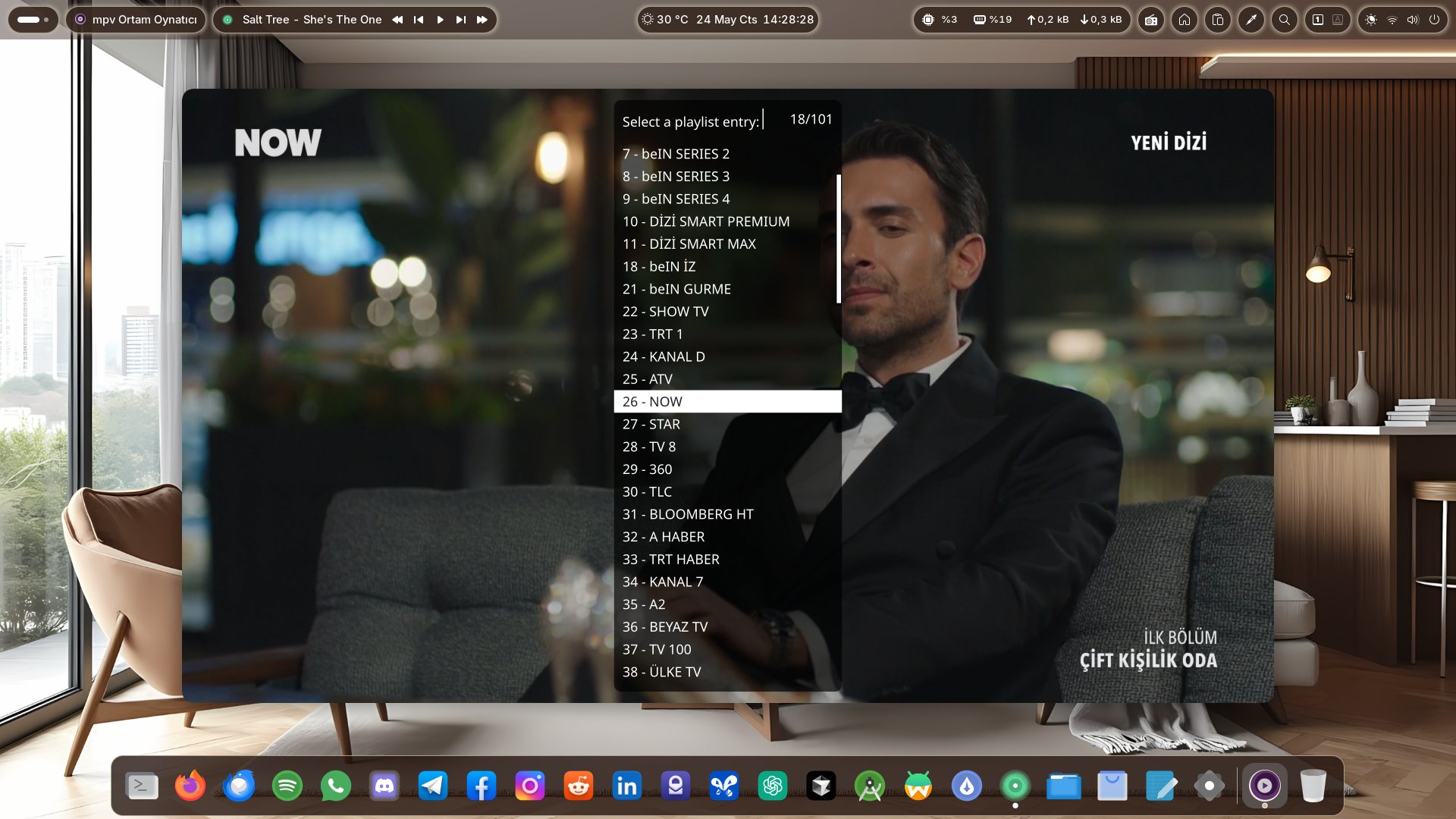
Task: Activate the color picker eyedropper icon
Action: [x=1251, y=20]
